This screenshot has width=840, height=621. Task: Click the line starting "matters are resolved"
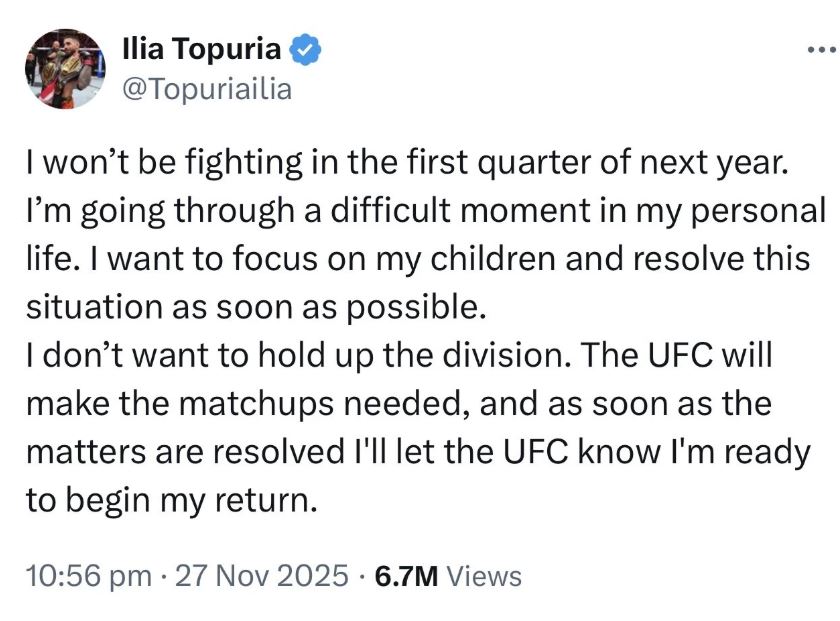[x=417, y=450]
